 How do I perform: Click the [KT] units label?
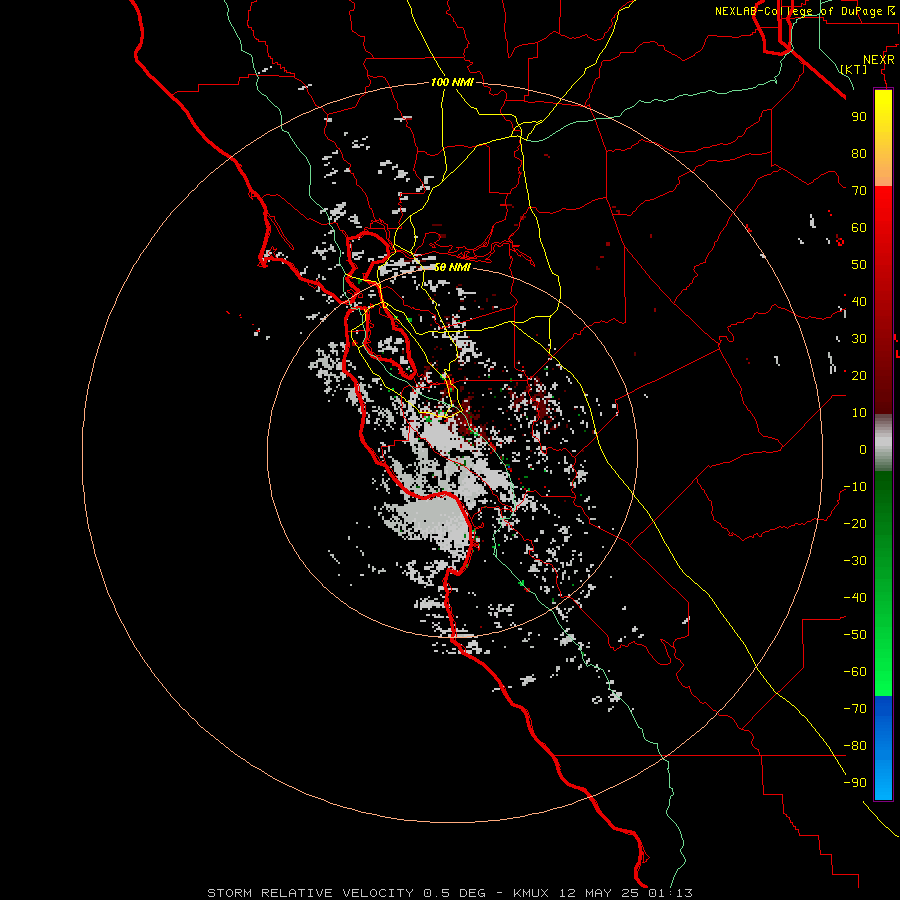pos(854,69)
